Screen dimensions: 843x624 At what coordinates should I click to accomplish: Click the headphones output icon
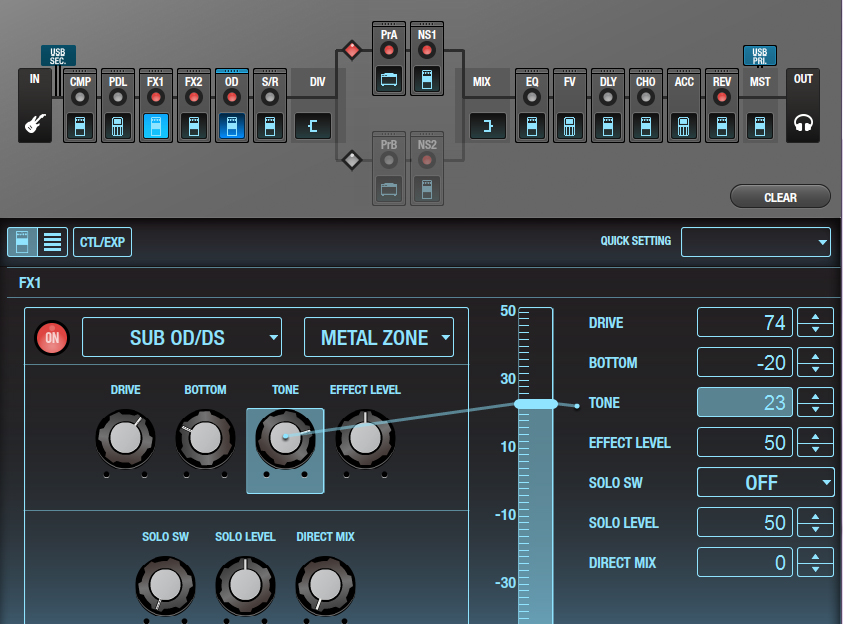point(803,126)
